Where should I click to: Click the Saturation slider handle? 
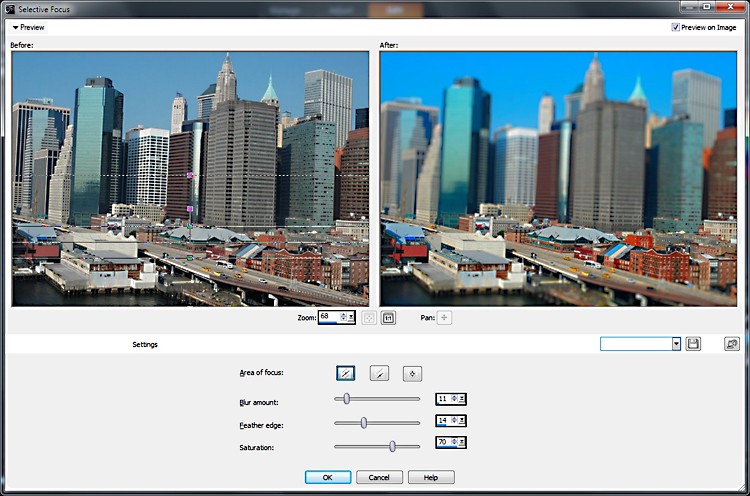coord(392,446)
